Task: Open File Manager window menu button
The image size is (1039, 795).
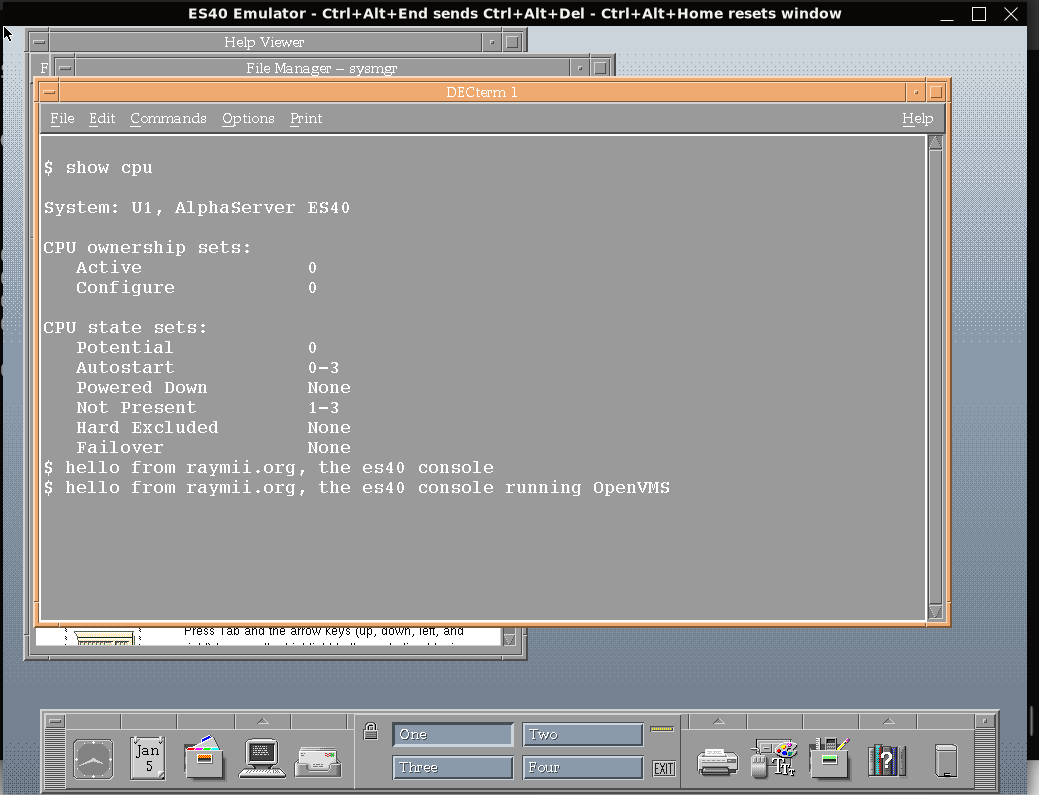Action: [x=65, y=68]
